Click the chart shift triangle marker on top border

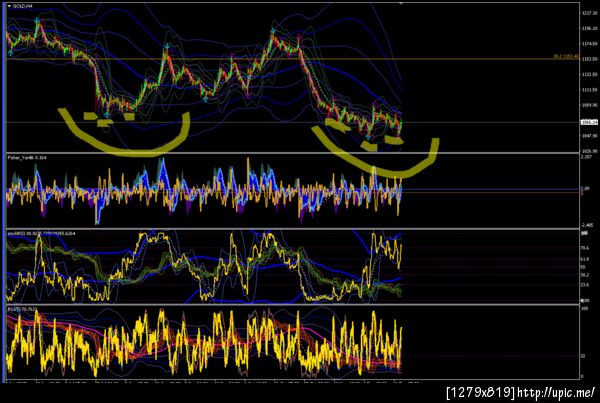(x=401, y=3)
